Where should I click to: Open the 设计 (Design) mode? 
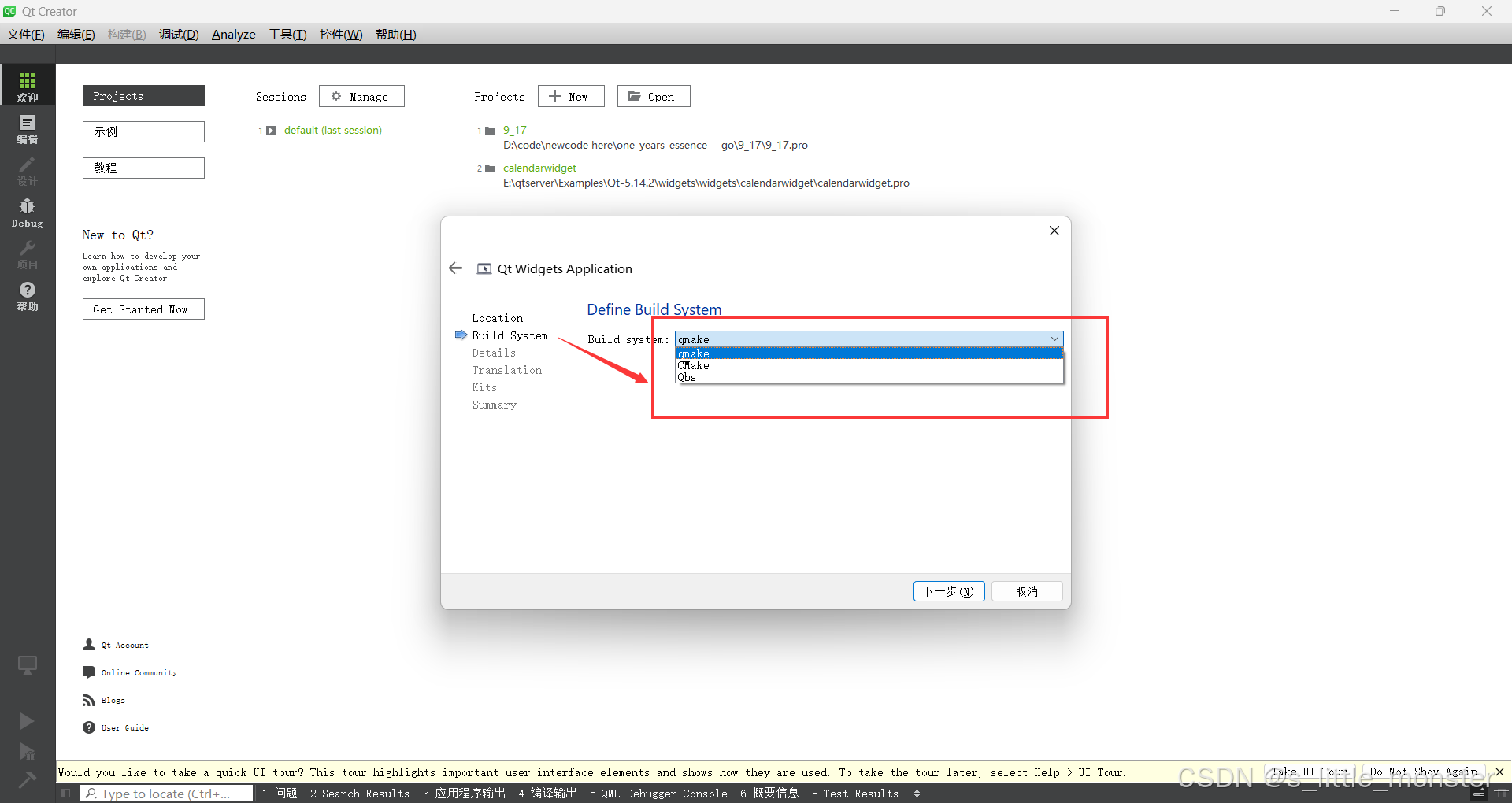(28, 170)
